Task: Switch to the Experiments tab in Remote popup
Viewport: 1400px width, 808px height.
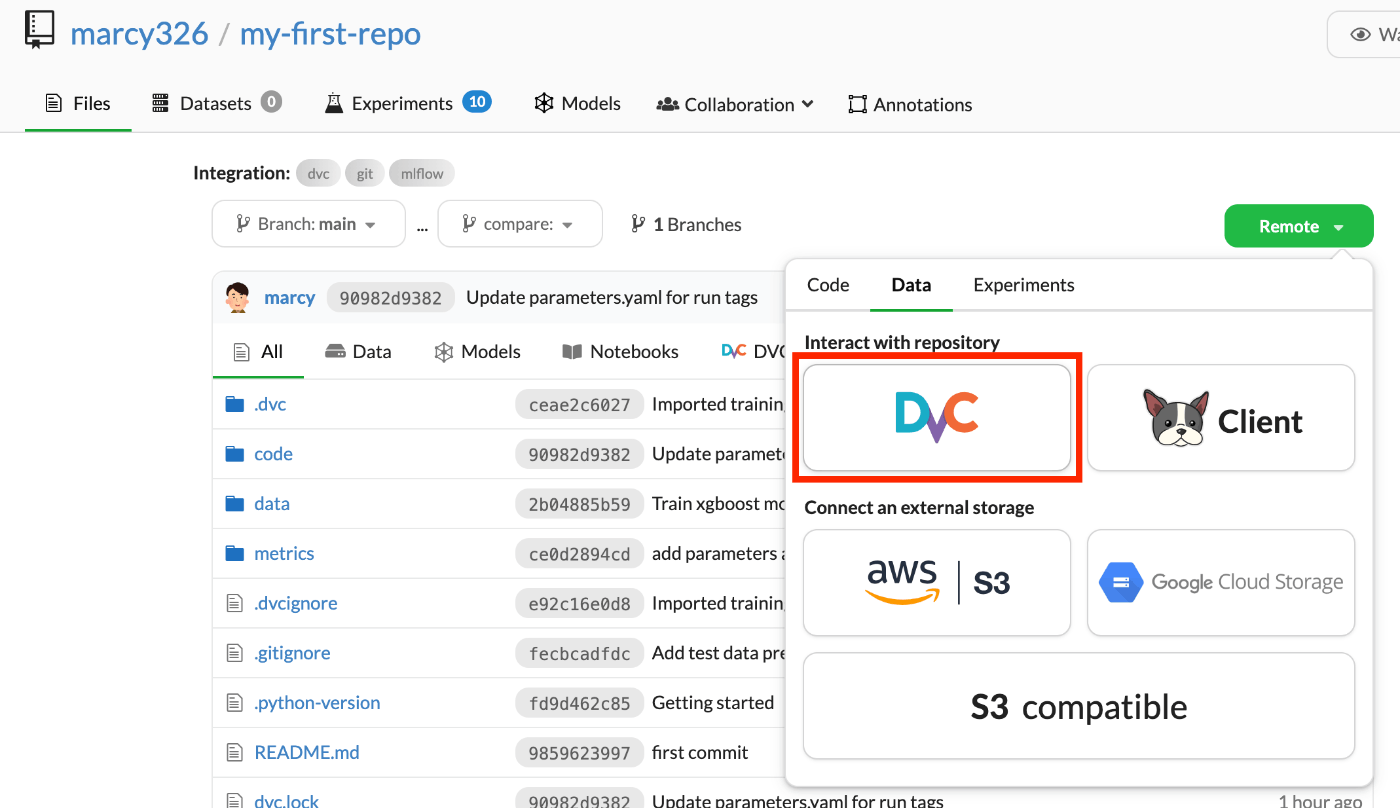Action: coord(1024,285)
